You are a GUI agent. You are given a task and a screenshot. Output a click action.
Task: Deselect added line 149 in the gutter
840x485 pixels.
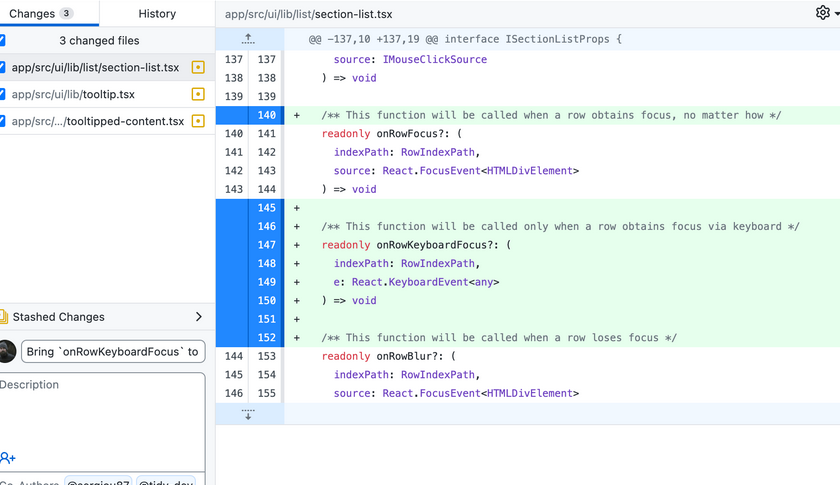[x=250, y=282]
